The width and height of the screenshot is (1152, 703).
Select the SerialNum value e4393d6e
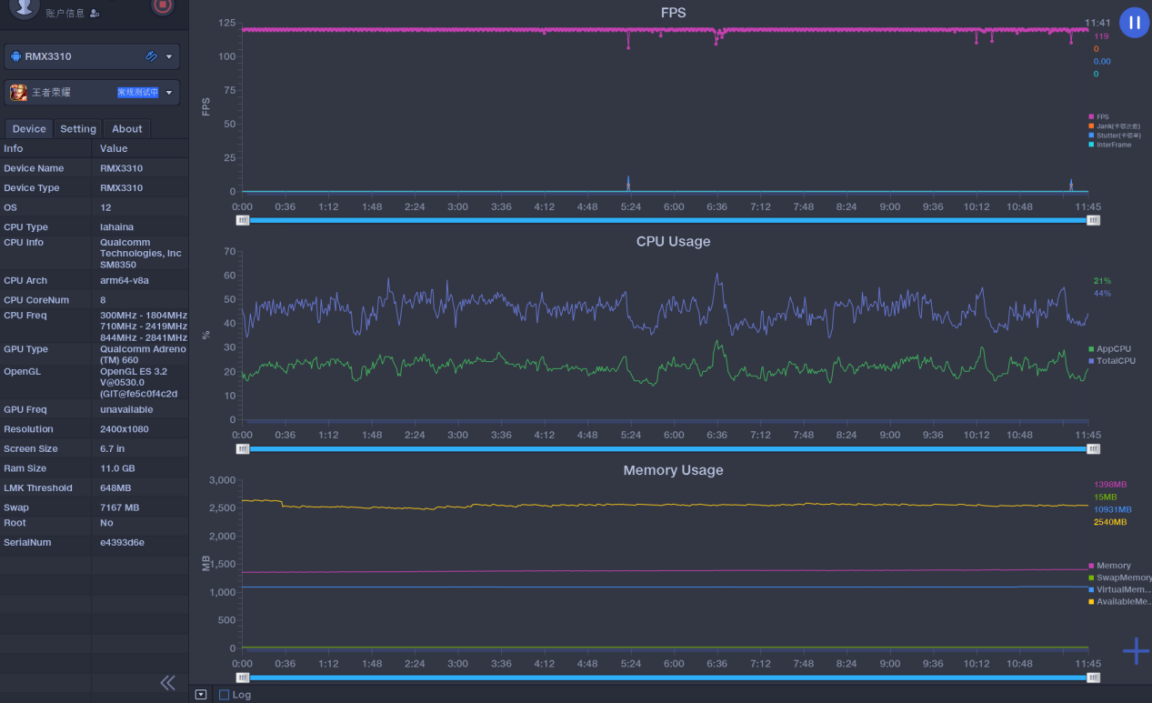[122, 543]
